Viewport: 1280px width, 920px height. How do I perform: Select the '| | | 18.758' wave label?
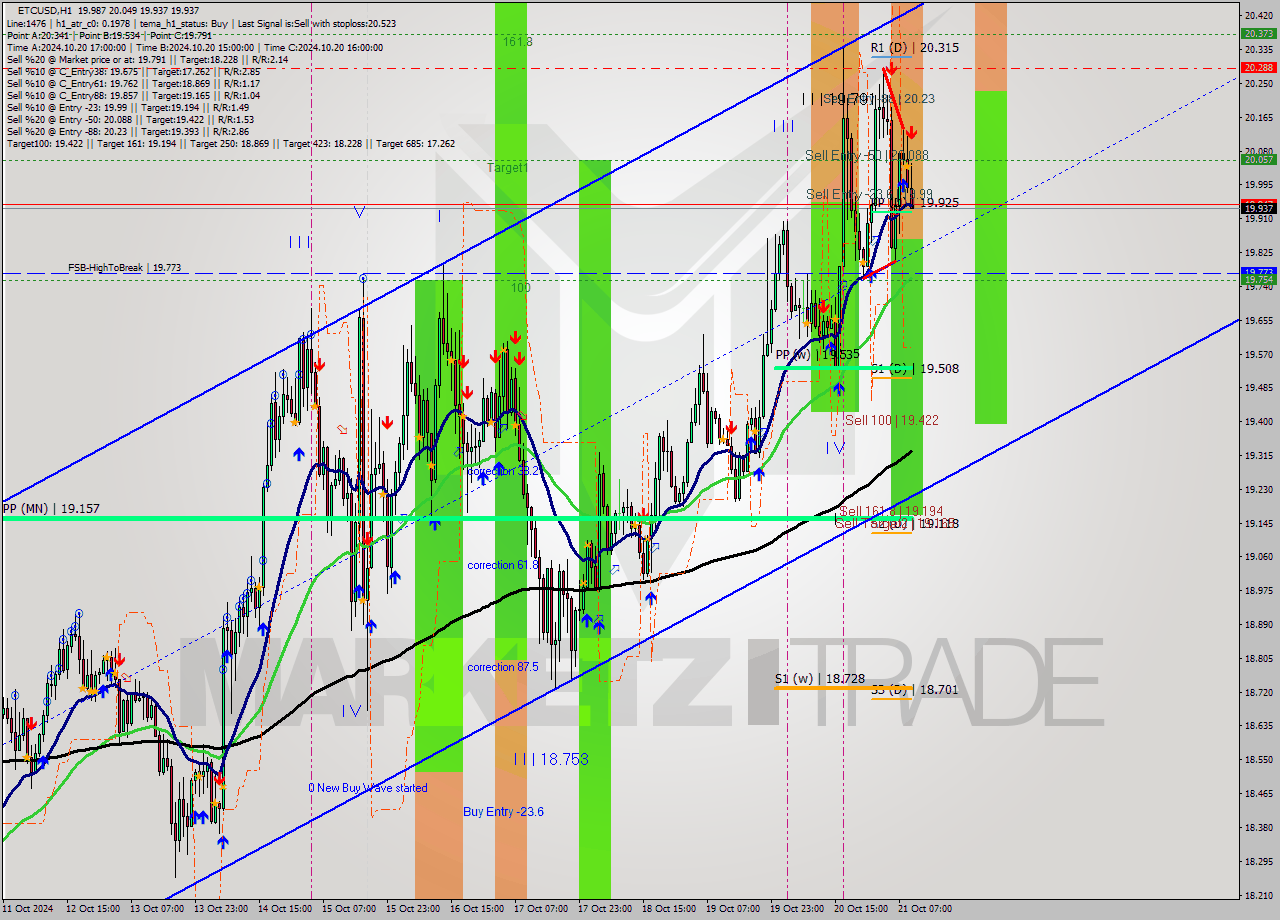(x=551, y=759)
